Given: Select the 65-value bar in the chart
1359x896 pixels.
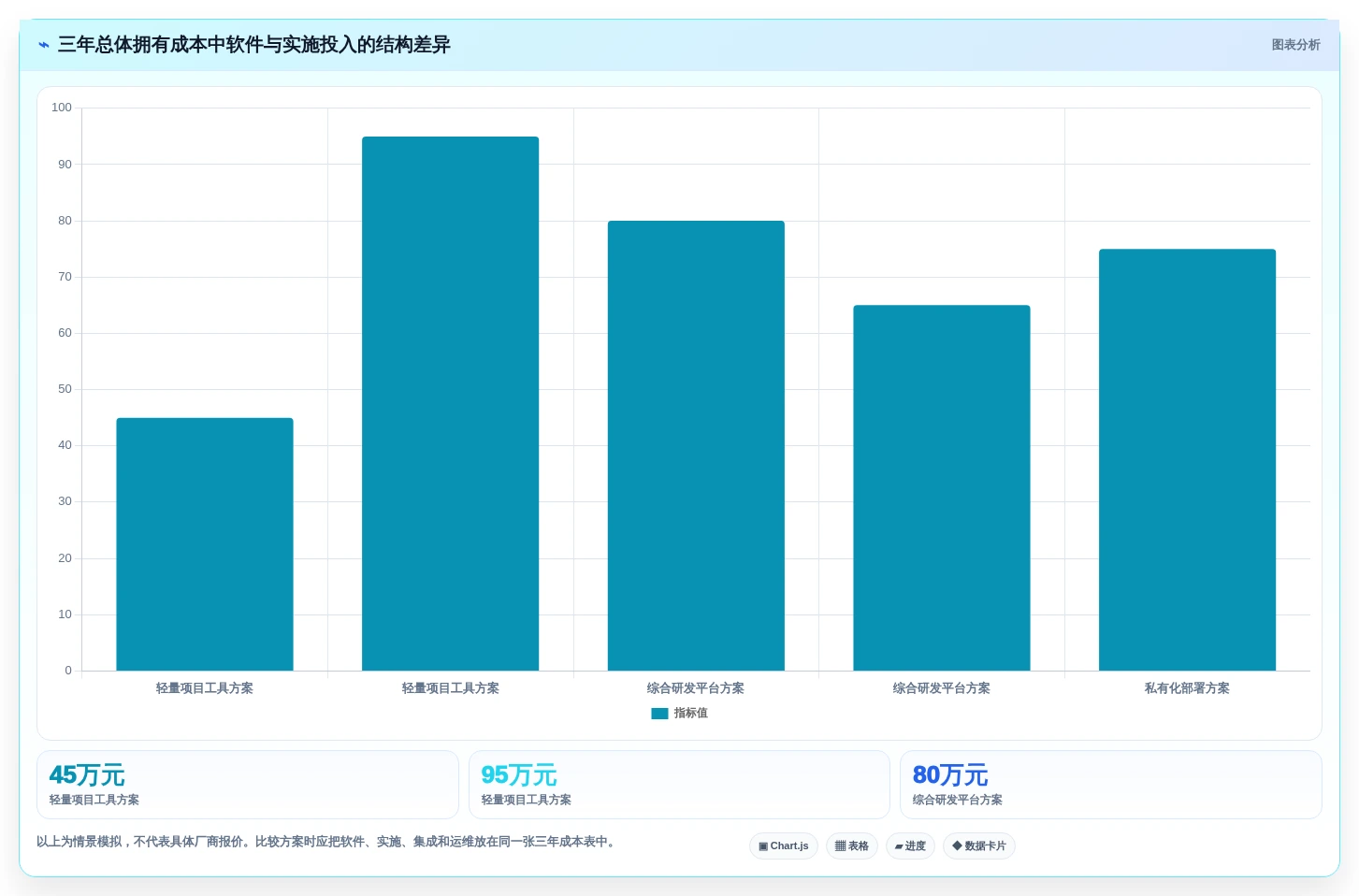Looking at the screenshot, I should tap(942, 488).
